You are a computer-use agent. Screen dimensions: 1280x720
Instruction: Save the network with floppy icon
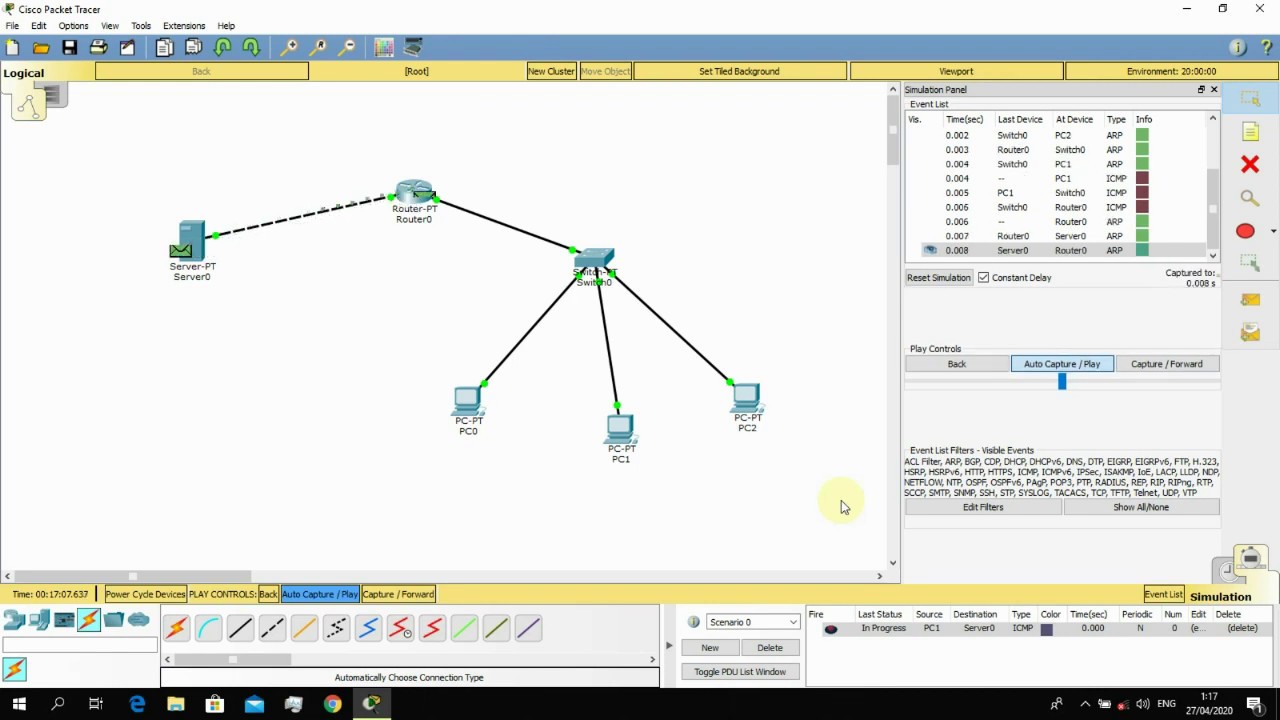pos(69,47)
